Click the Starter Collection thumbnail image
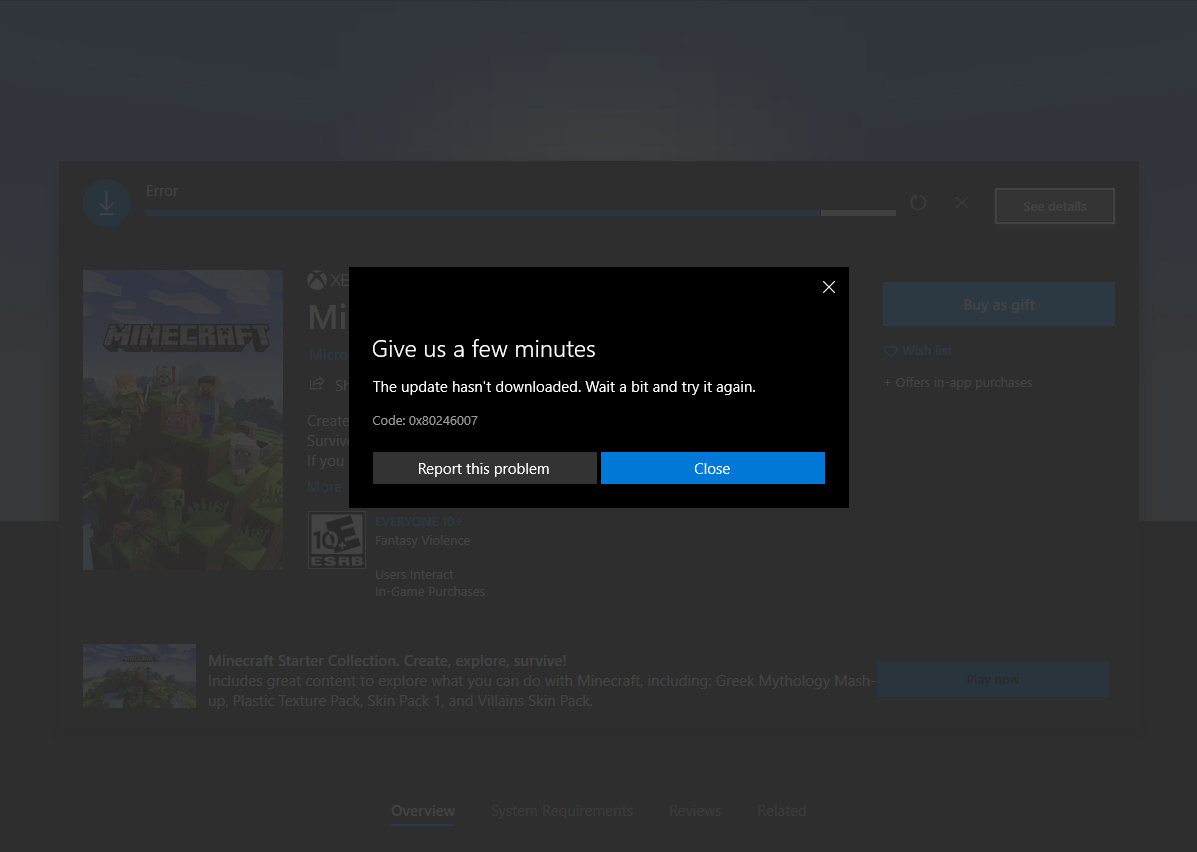The image size is (1197, 852). (x=139, y=676)
